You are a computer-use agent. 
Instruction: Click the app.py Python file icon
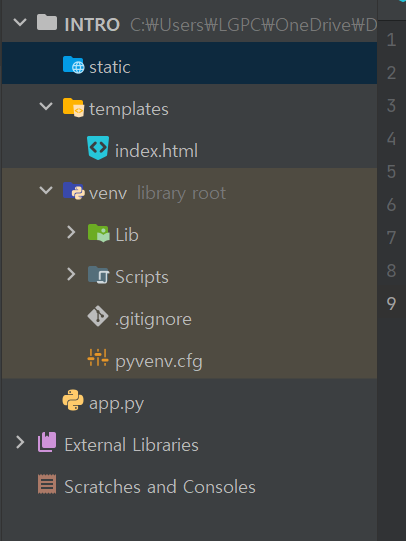[x=73, y=400]
